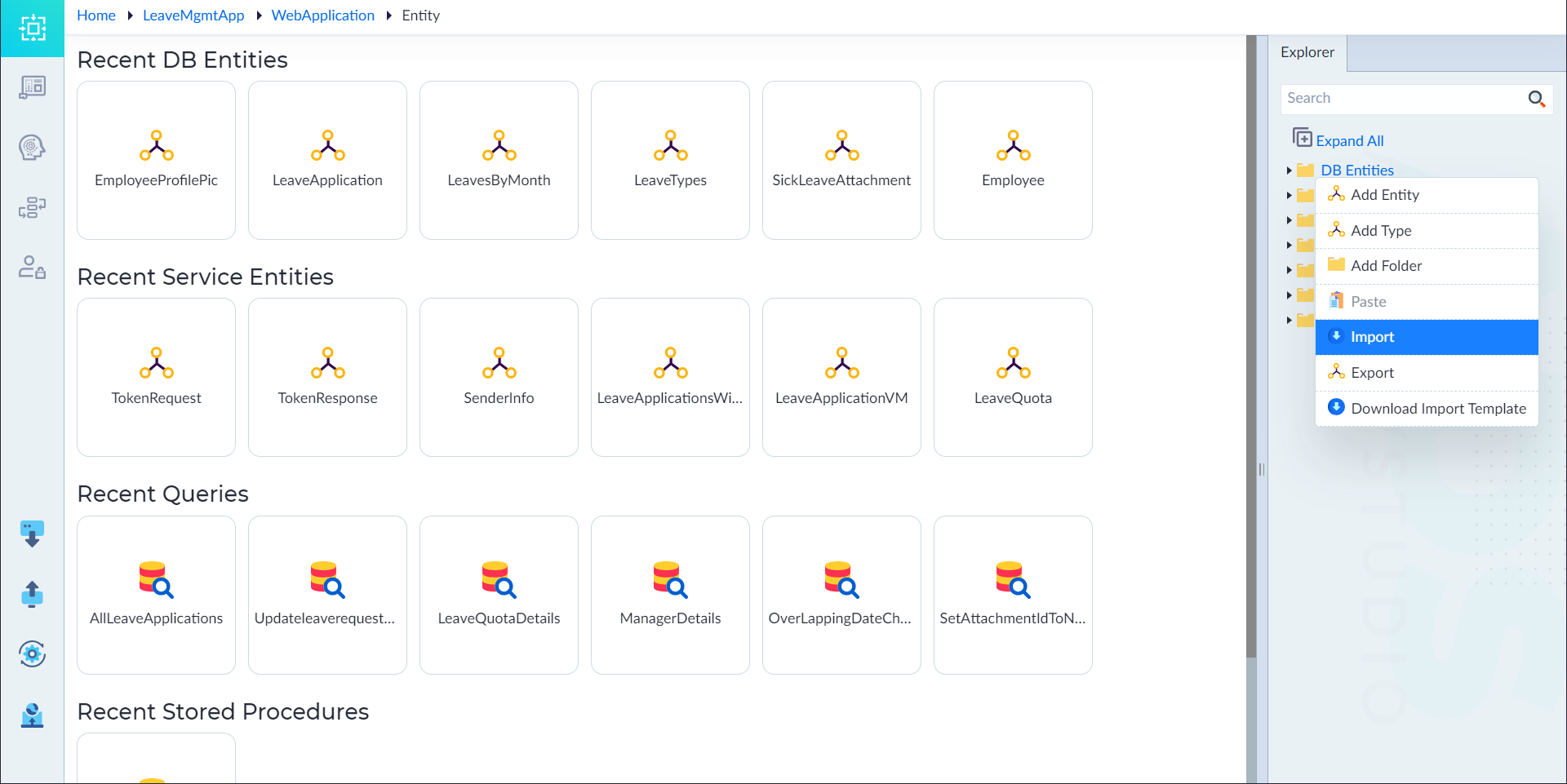Open the LeaveQuotaDetails query card

[499, 595]
